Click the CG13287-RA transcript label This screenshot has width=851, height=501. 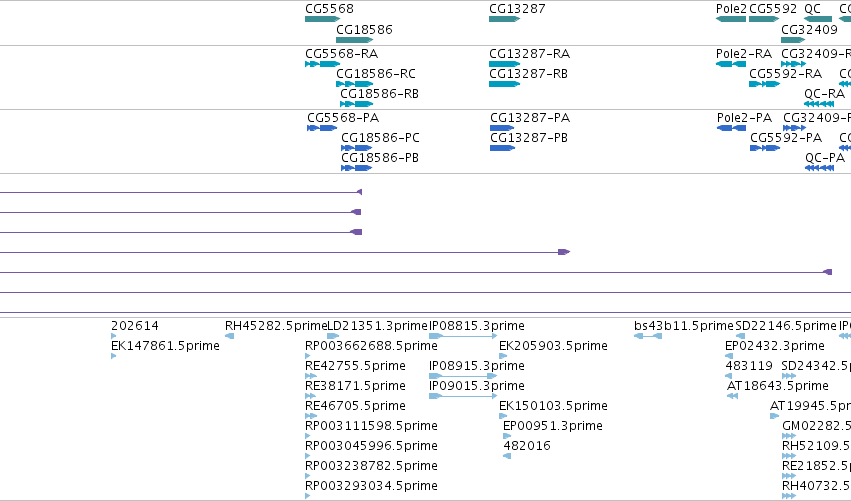tap(530, 54)
